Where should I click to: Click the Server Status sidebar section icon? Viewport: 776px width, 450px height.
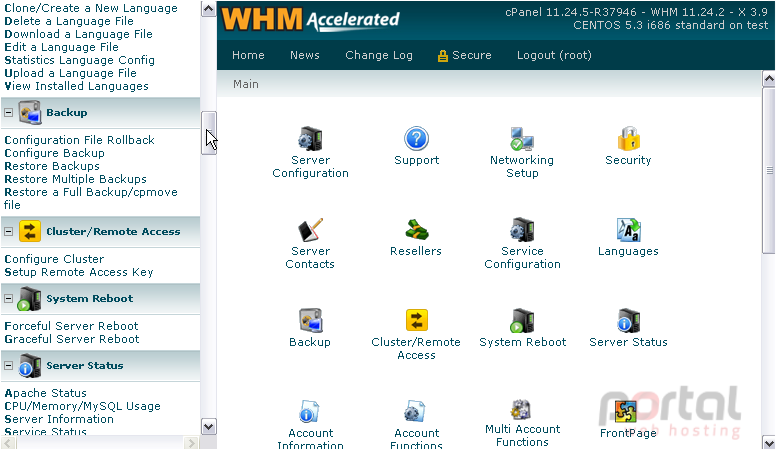click(x=30, y=366)
